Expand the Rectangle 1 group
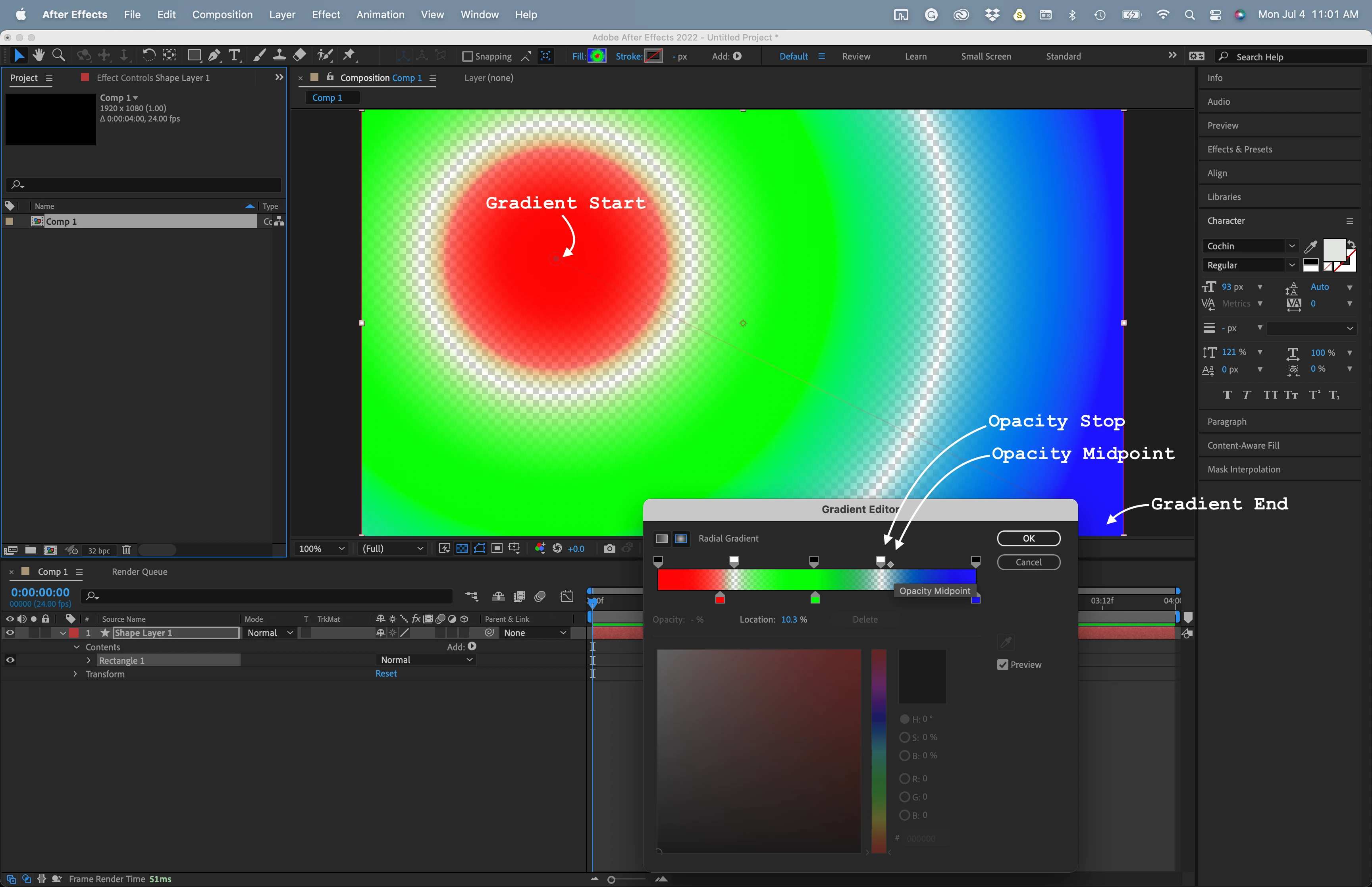The height and width of the screenshot is (887, 1372). [89, 661]
